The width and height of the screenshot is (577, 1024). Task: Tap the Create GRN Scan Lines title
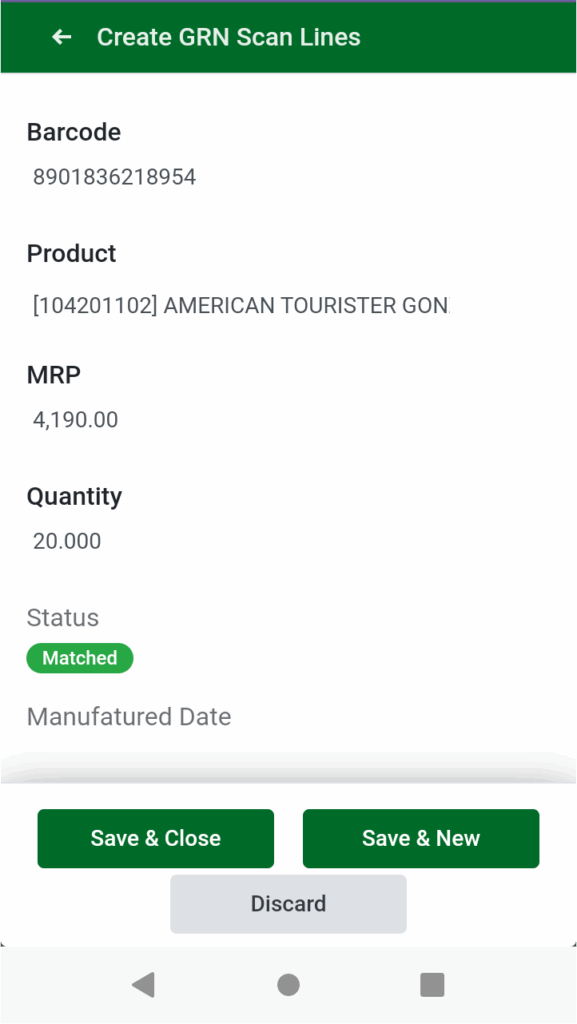(x=229, y=37)
